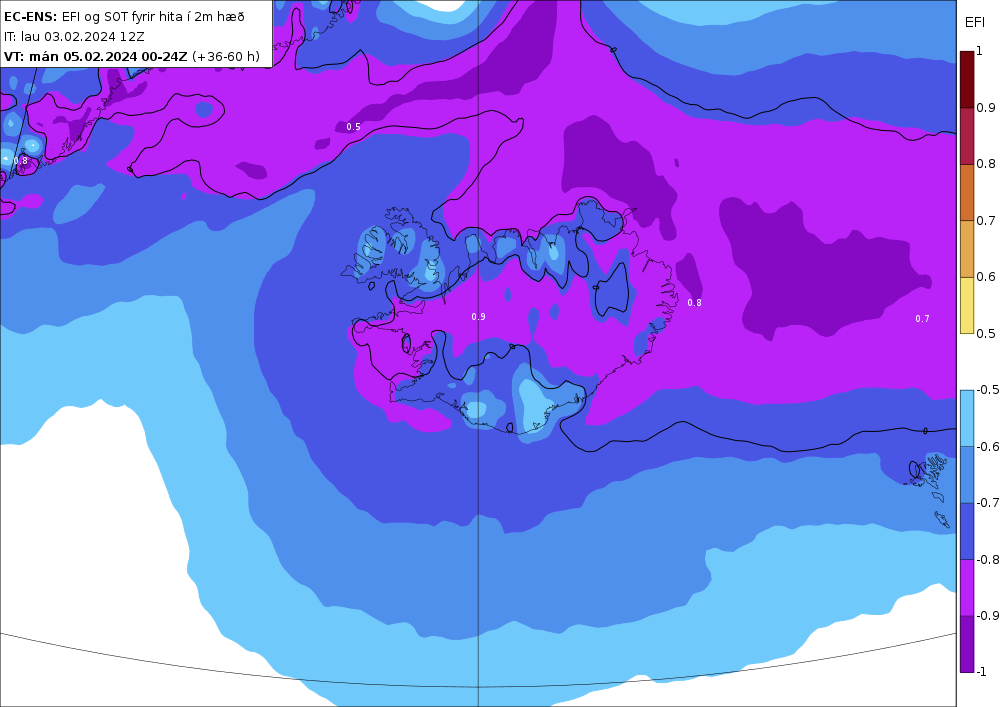The width and height of the screenshot is (1000, 707).
Task: Click the 0.7 contour label near right edge
Action: [x=922, y=319]
